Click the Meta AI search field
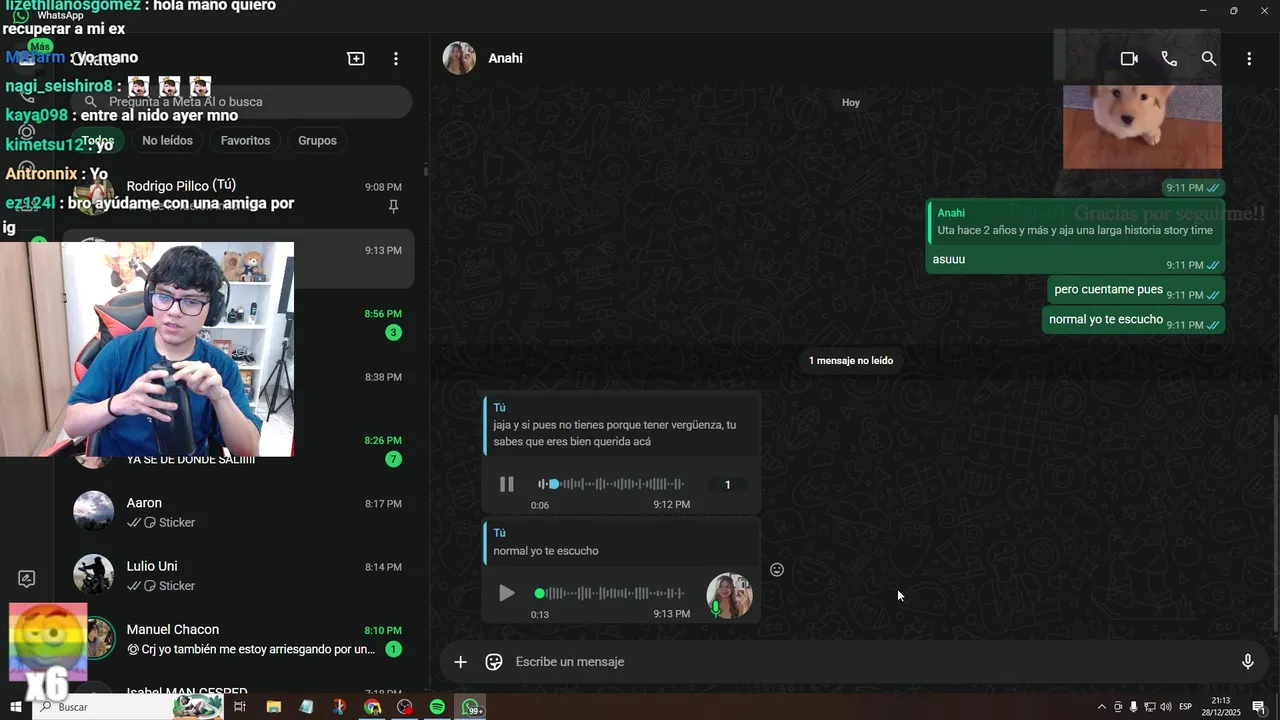1280x720 pixels. coord(241,102)
